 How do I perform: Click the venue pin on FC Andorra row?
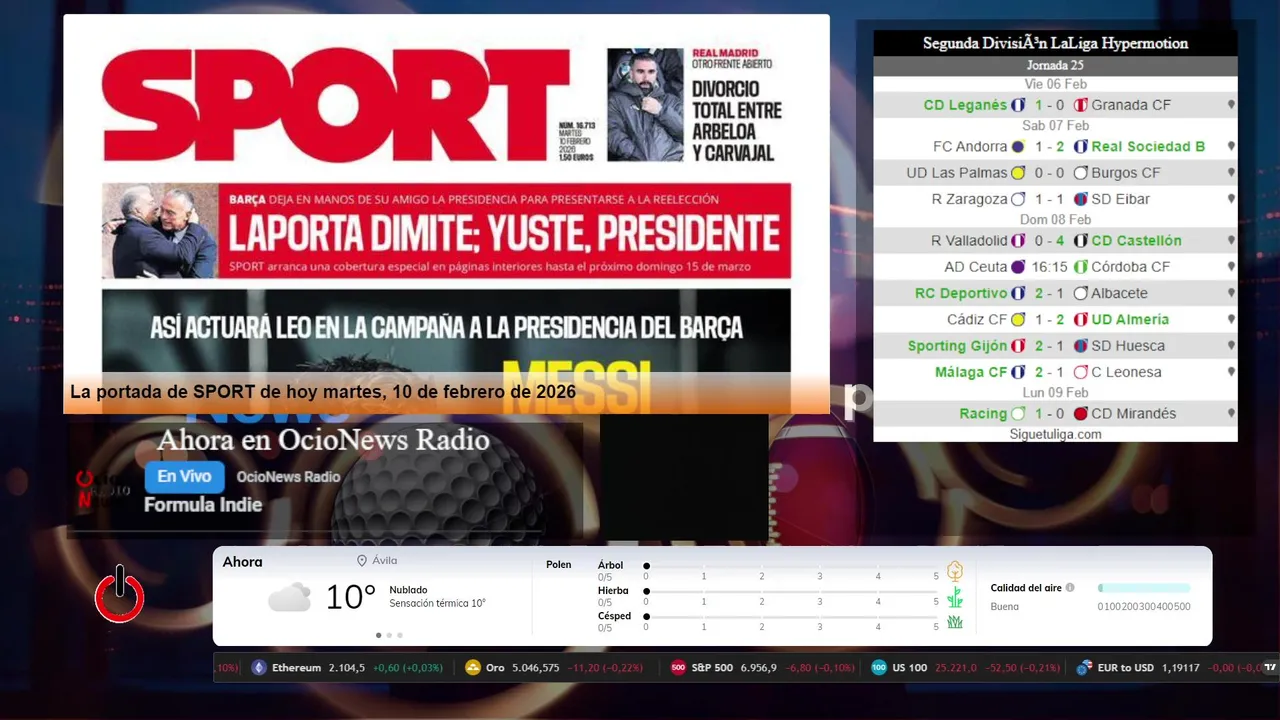(x=1231, y=146)
